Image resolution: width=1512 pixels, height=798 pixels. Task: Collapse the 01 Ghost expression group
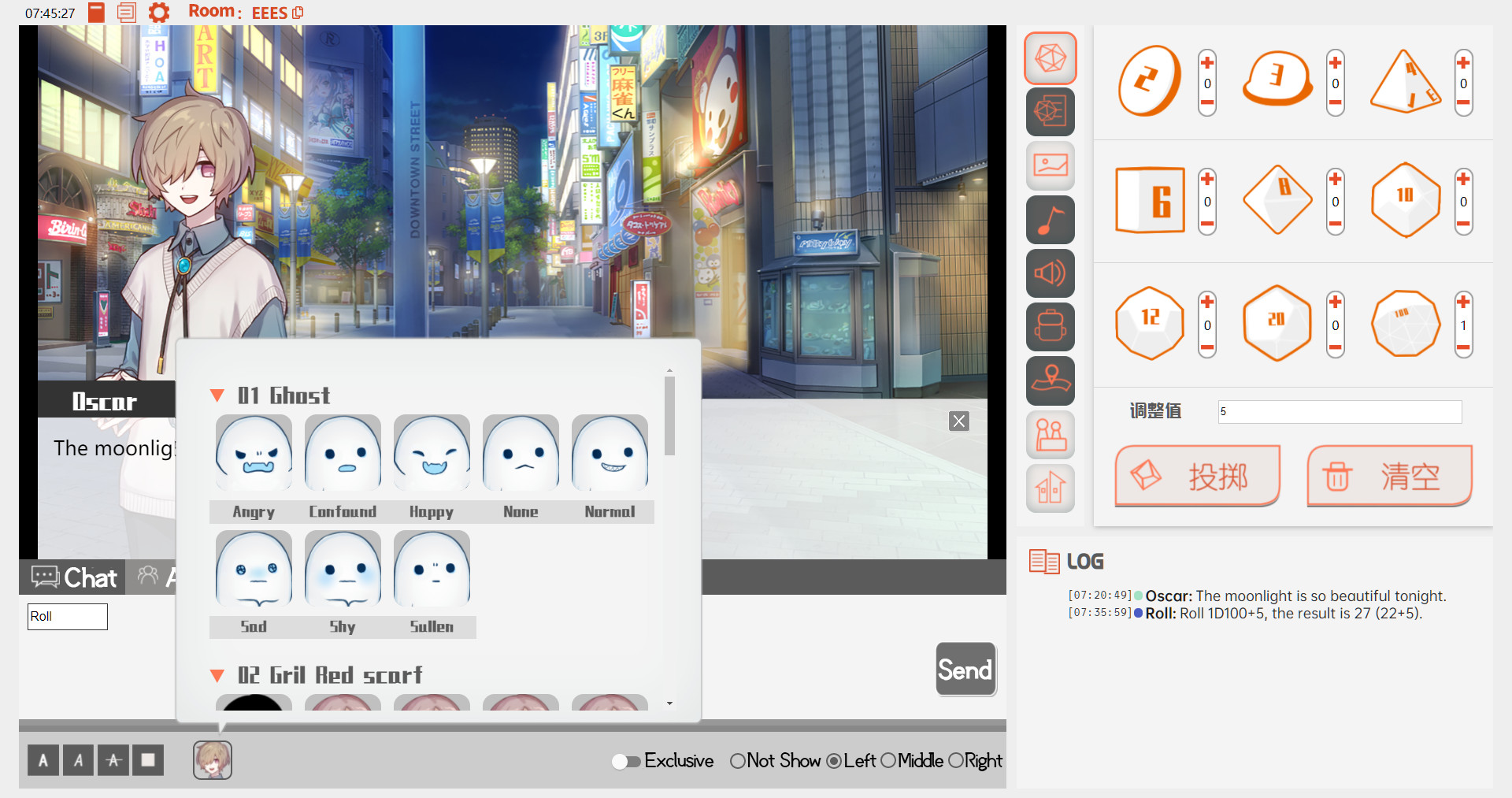[x=218, y=395]
